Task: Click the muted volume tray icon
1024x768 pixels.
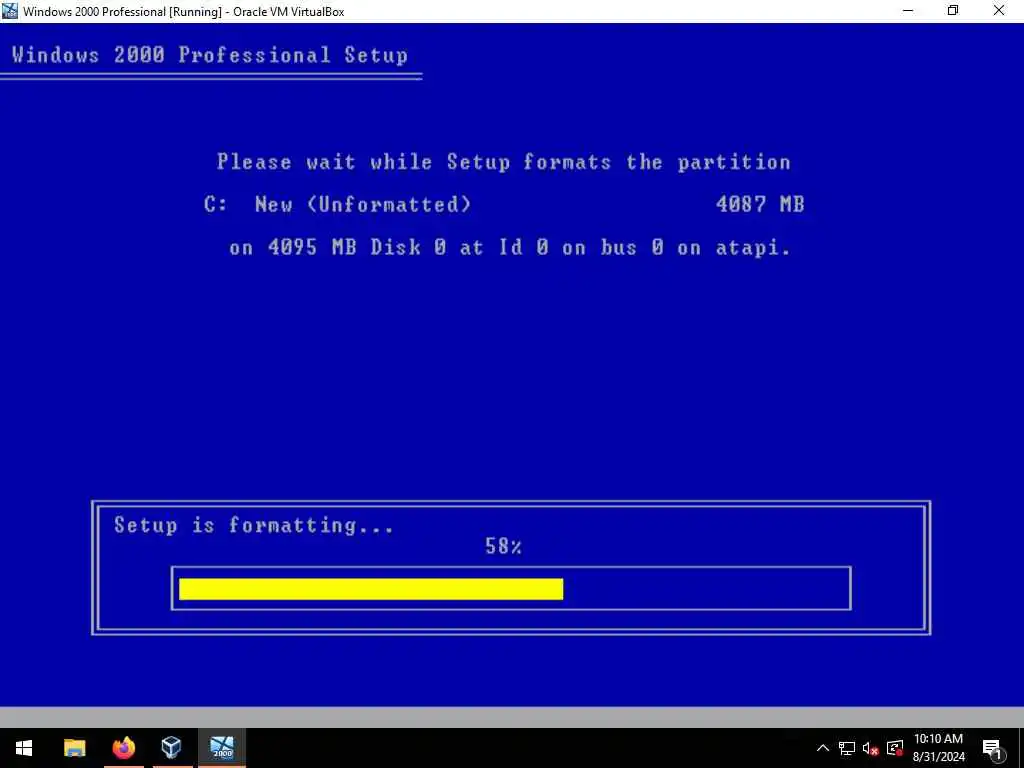Action: pos(870,748)
